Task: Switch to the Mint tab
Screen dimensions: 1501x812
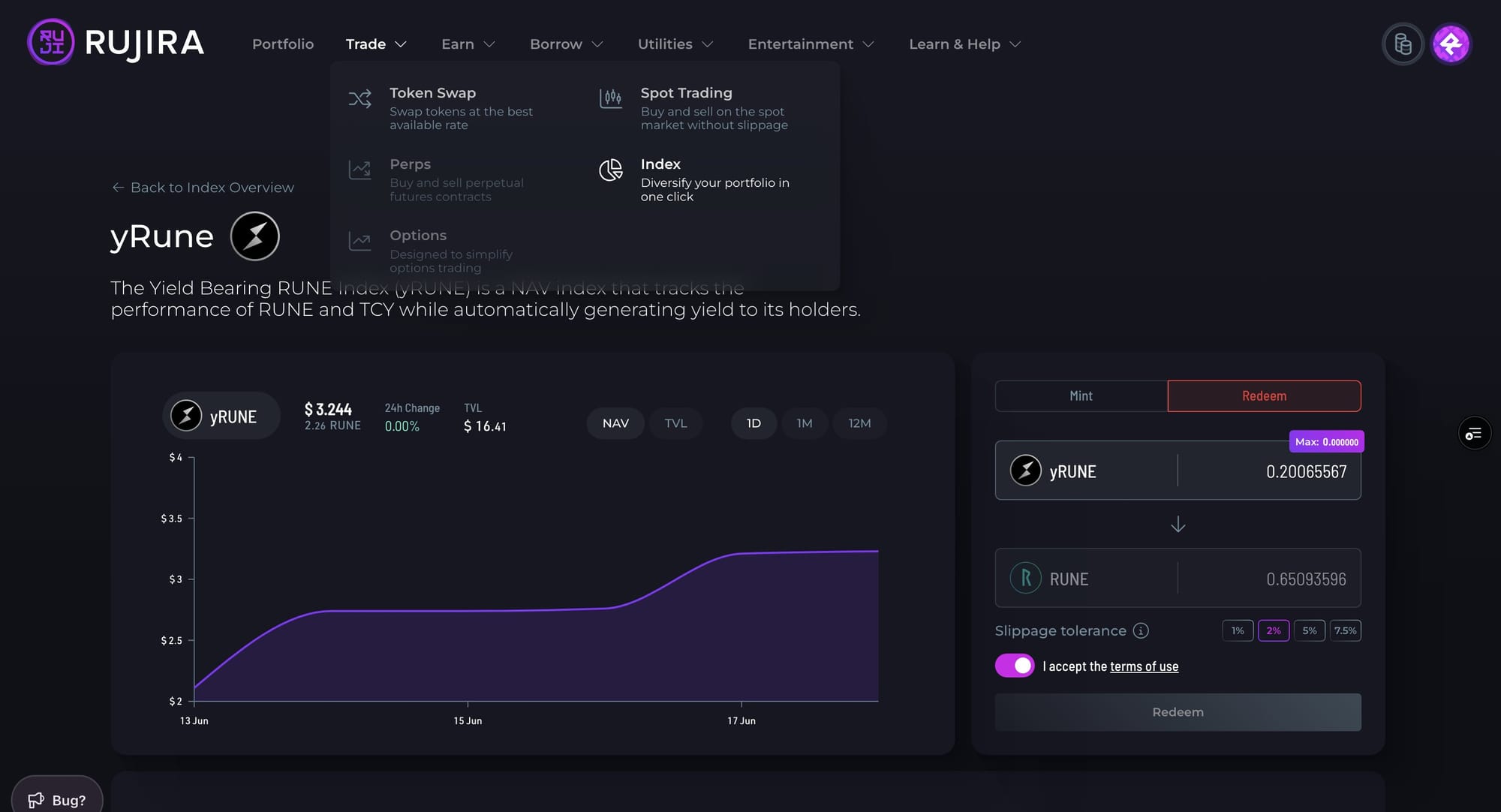Action: click(1081, 395)
